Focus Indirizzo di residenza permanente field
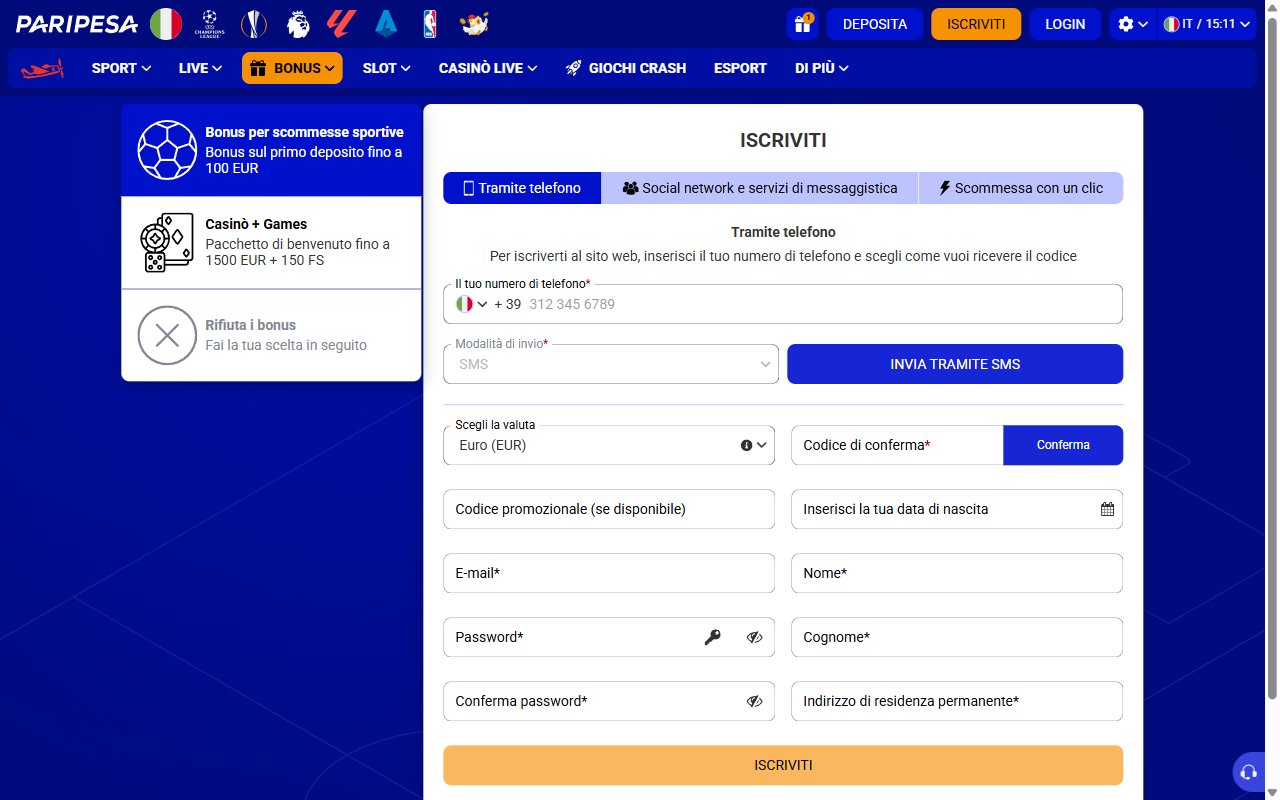The image size is (1280, 800). click(x=957, y=701)
